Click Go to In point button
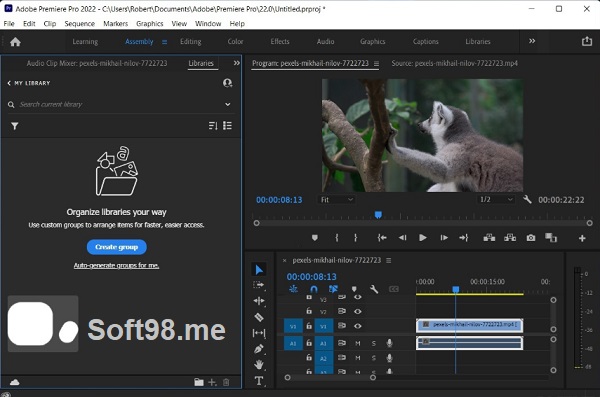The image size is (600, 397). point(382,238)
